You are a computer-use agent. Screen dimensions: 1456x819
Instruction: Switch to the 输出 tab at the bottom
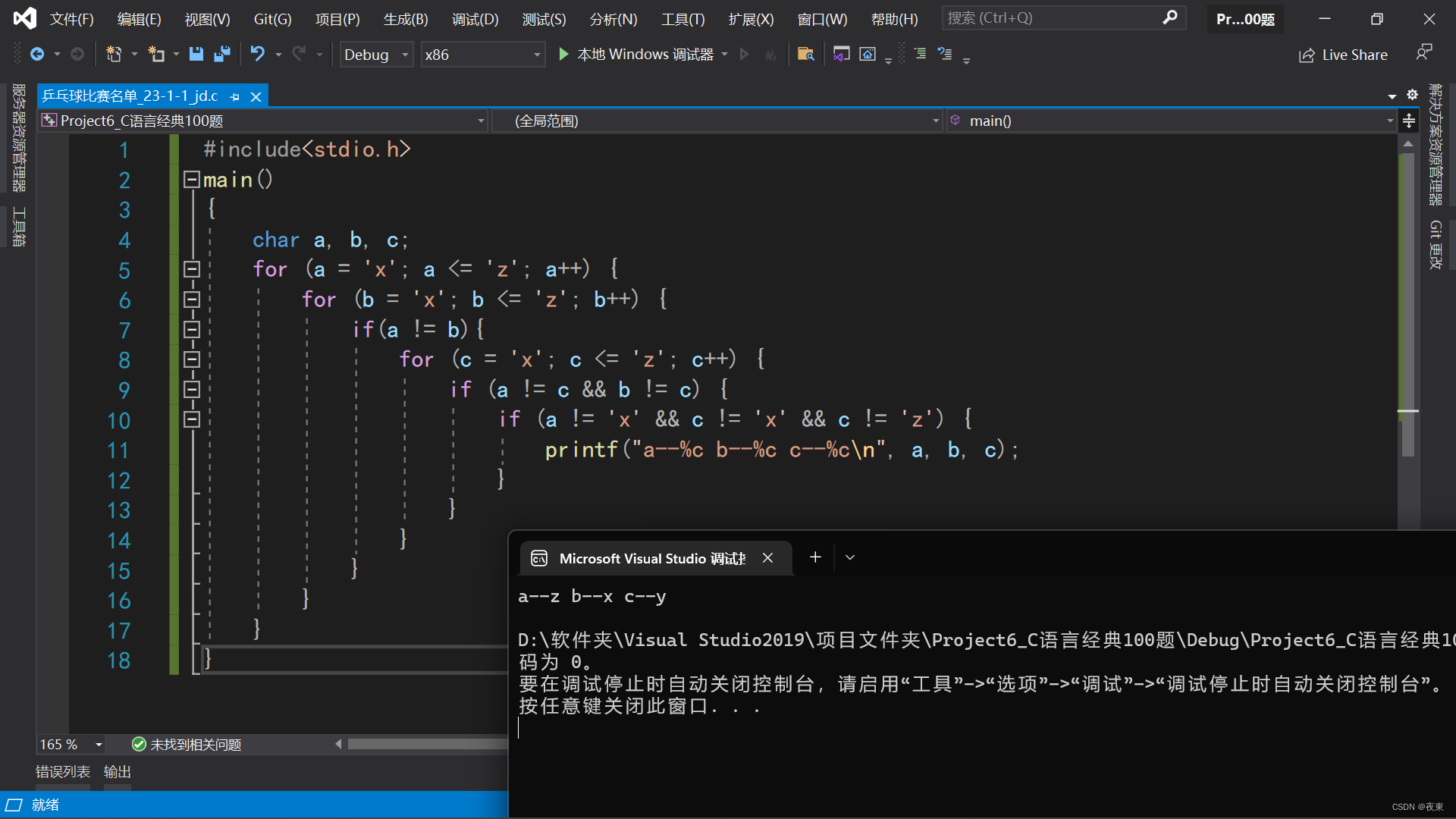[117, 771]
